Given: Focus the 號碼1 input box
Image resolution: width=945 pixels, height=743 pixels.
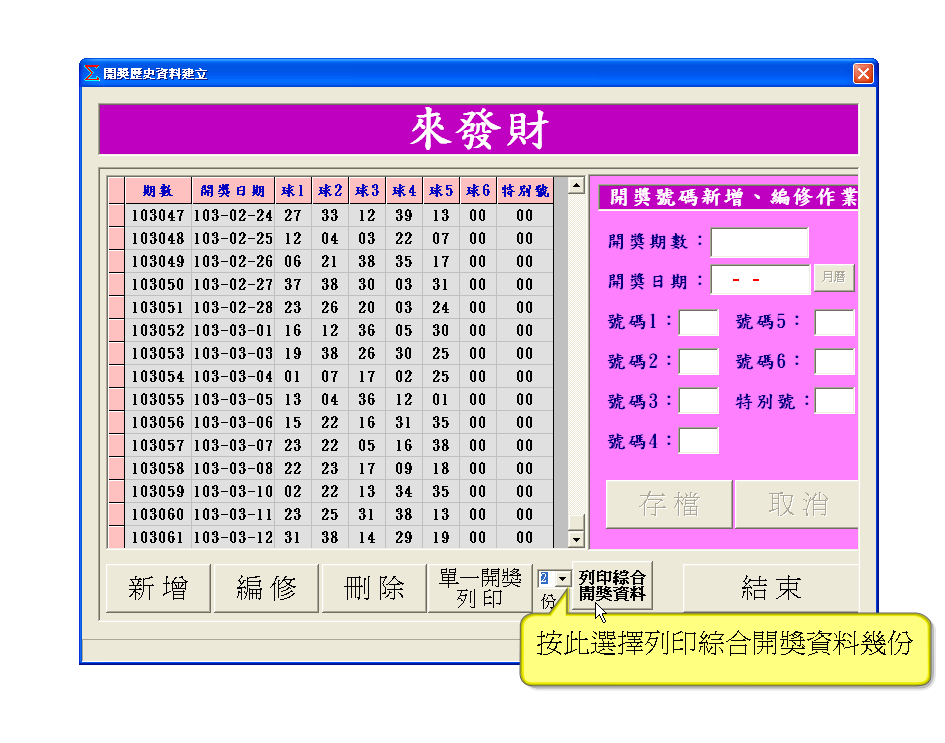Looking at the screenshot, I should 698,323.
